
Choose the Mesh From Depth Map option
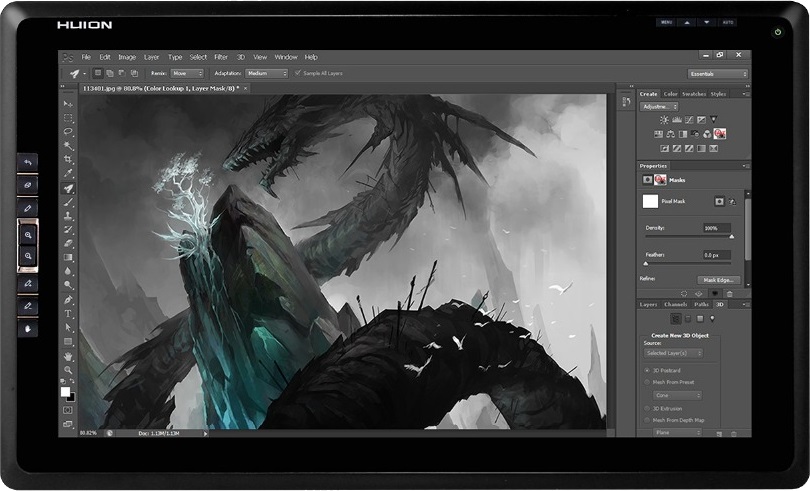point(647,420)
